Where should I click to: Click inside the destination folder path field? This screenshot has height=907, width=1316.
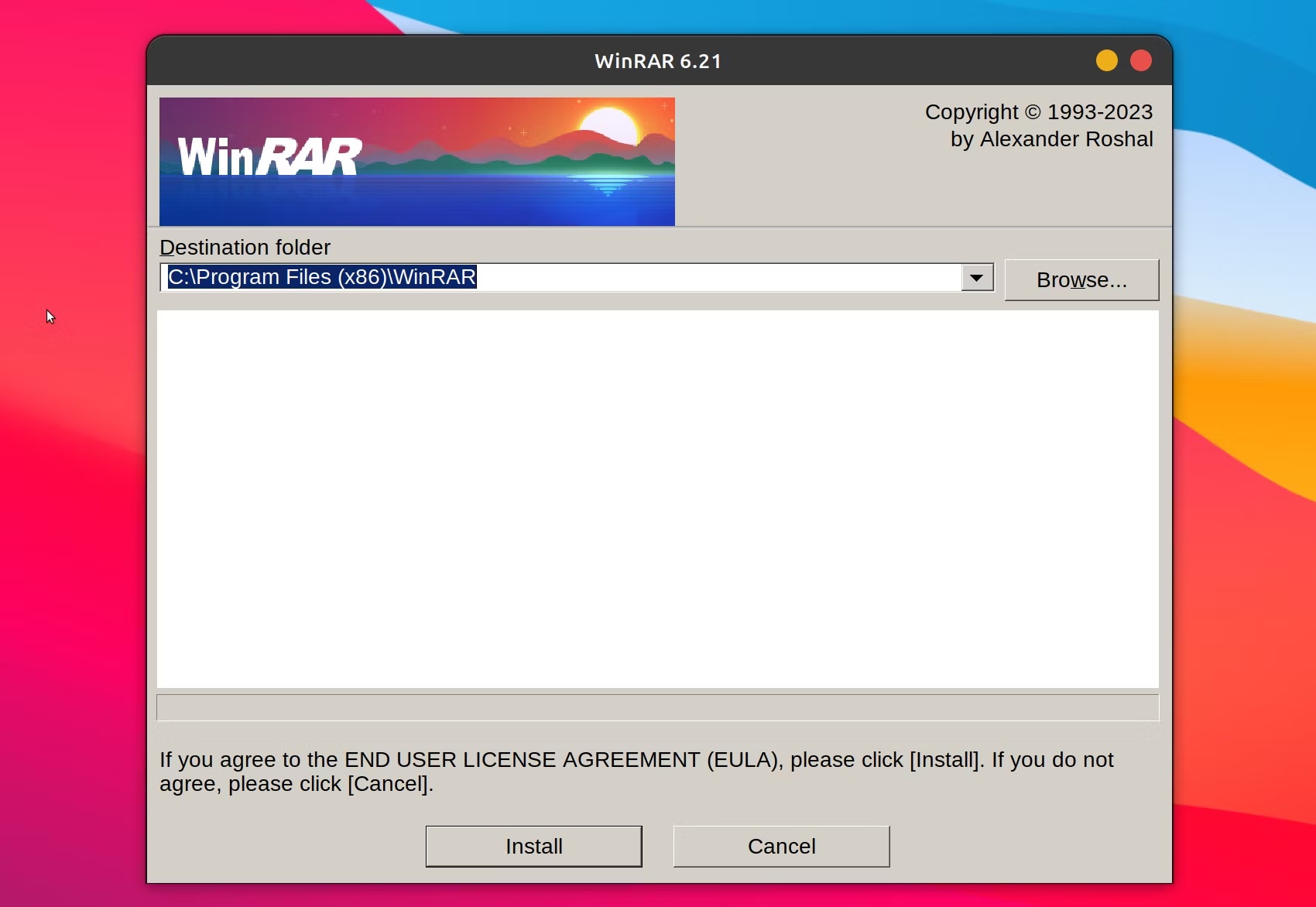561,277
